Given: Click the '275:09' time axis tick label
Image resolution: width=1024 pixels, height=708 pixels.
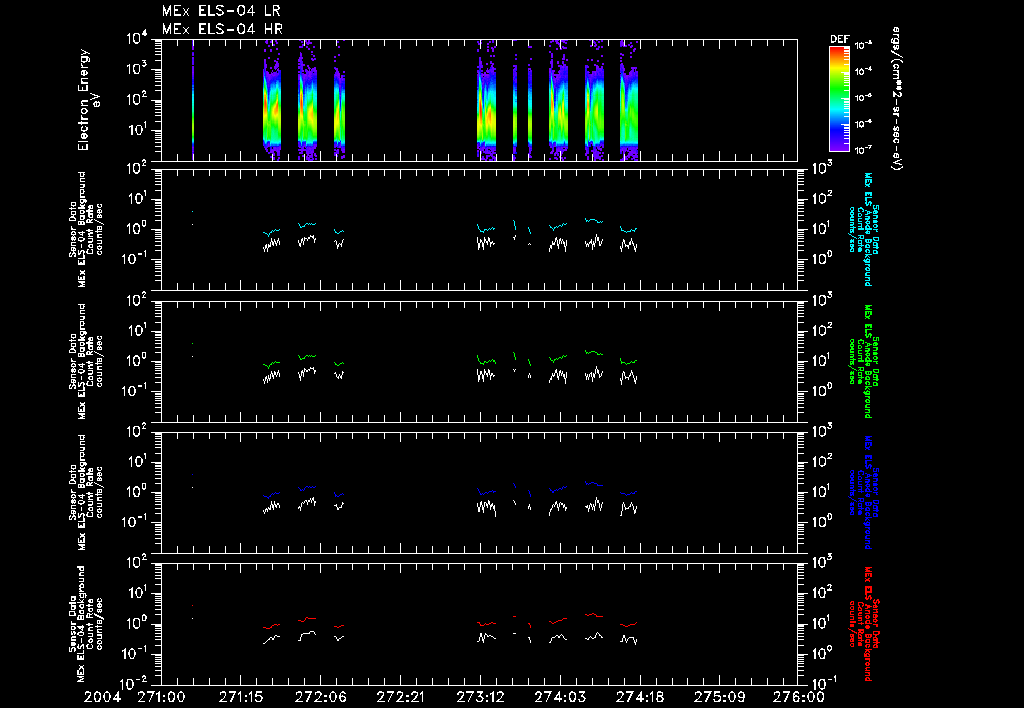Looking at the screenshot, I should coord(720,697).
